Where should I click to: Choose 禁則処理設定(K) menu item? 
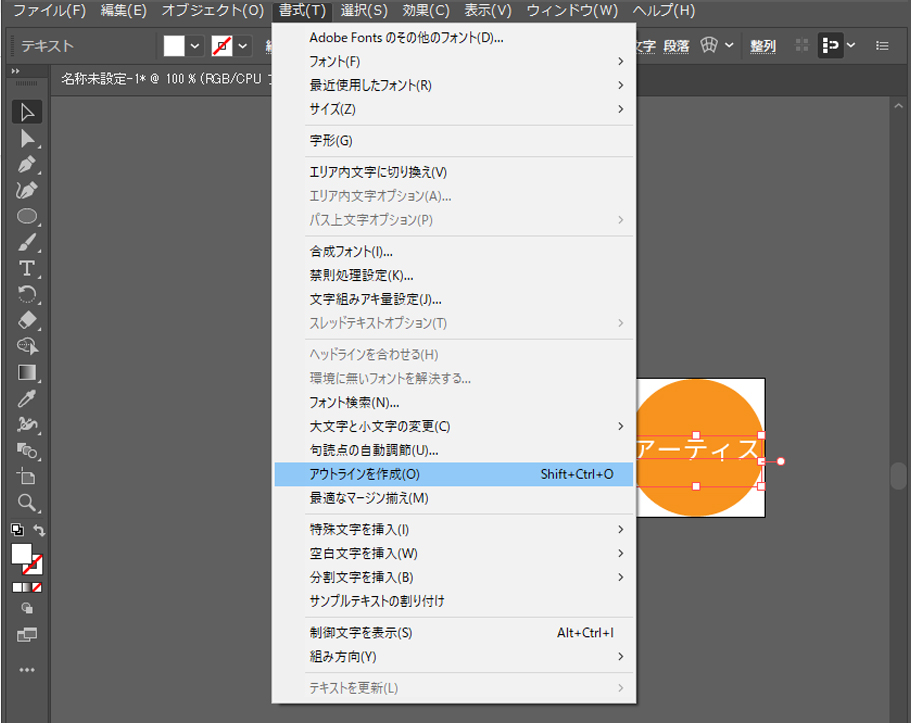point(453,275)
